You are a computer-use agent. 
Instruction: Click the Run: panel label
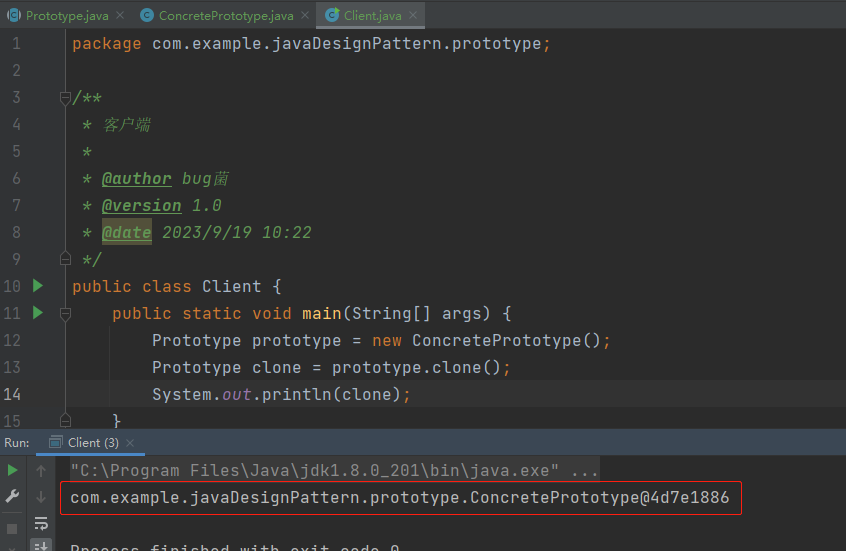tap(17, 443)
